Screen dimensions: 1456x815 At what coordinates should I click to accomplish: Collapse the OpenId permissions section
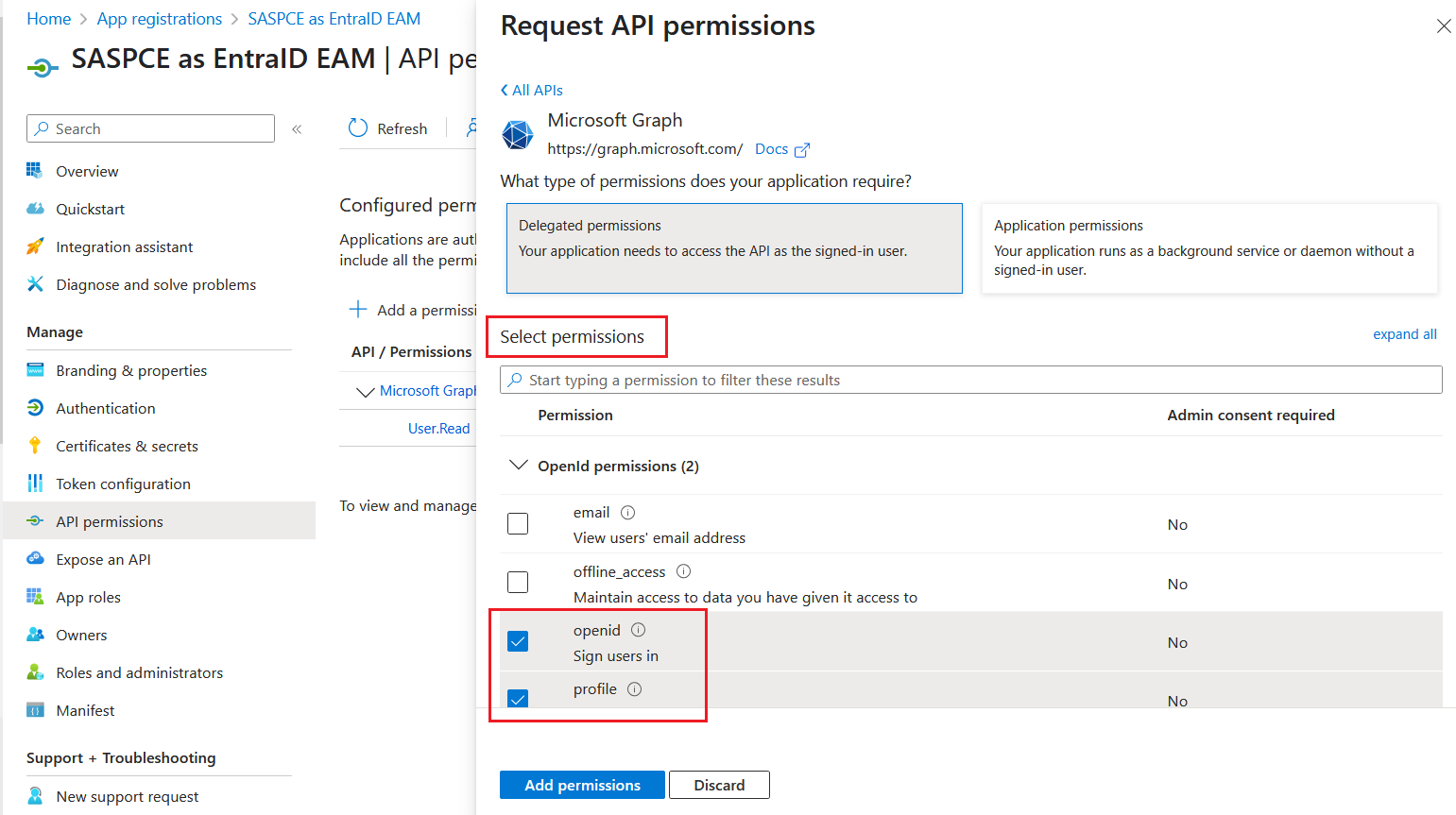pos(518,466)
